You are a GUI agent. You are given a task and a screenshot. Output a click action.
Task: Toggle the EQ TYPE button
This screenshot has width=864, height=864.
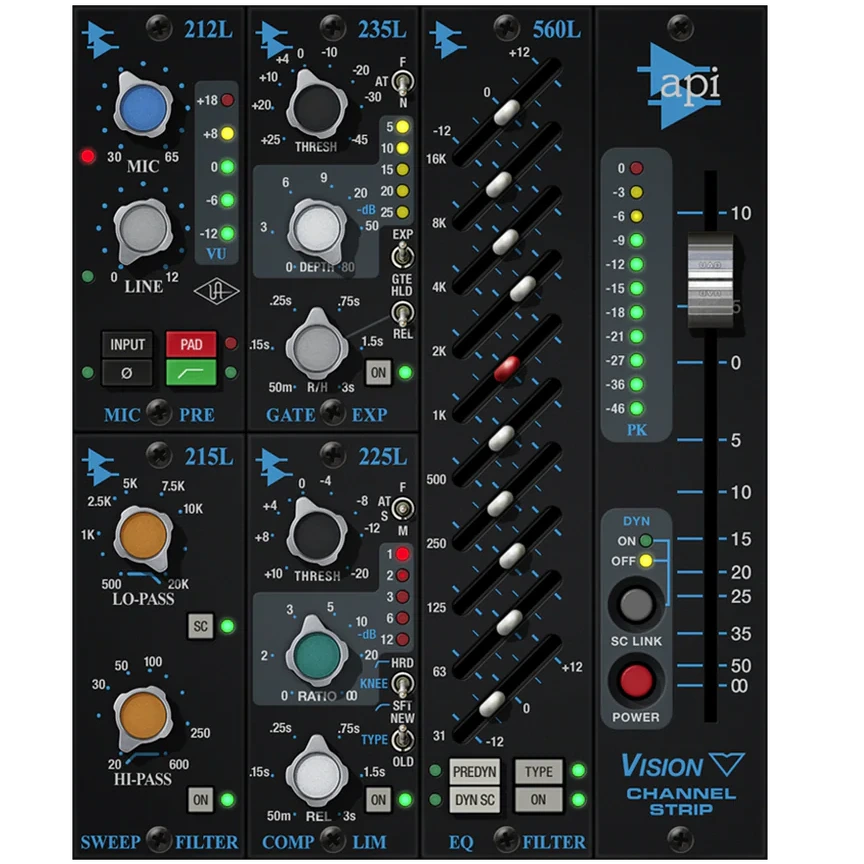(538, 772)
